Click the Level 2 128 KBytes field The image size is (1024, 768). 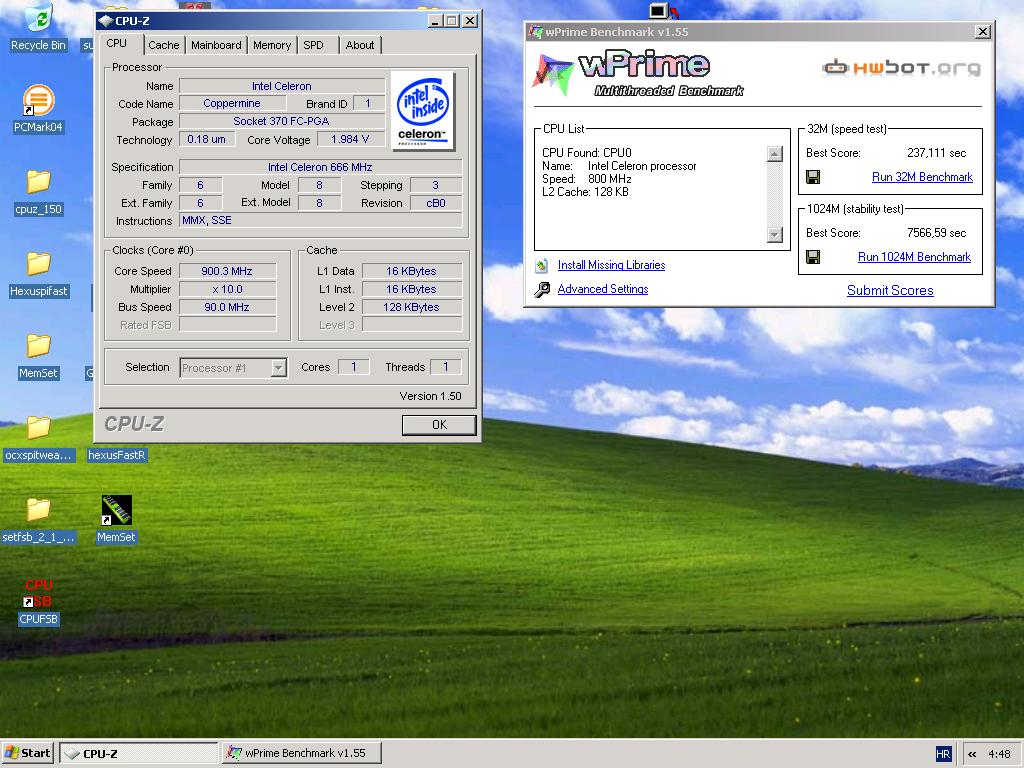[411, 307]
